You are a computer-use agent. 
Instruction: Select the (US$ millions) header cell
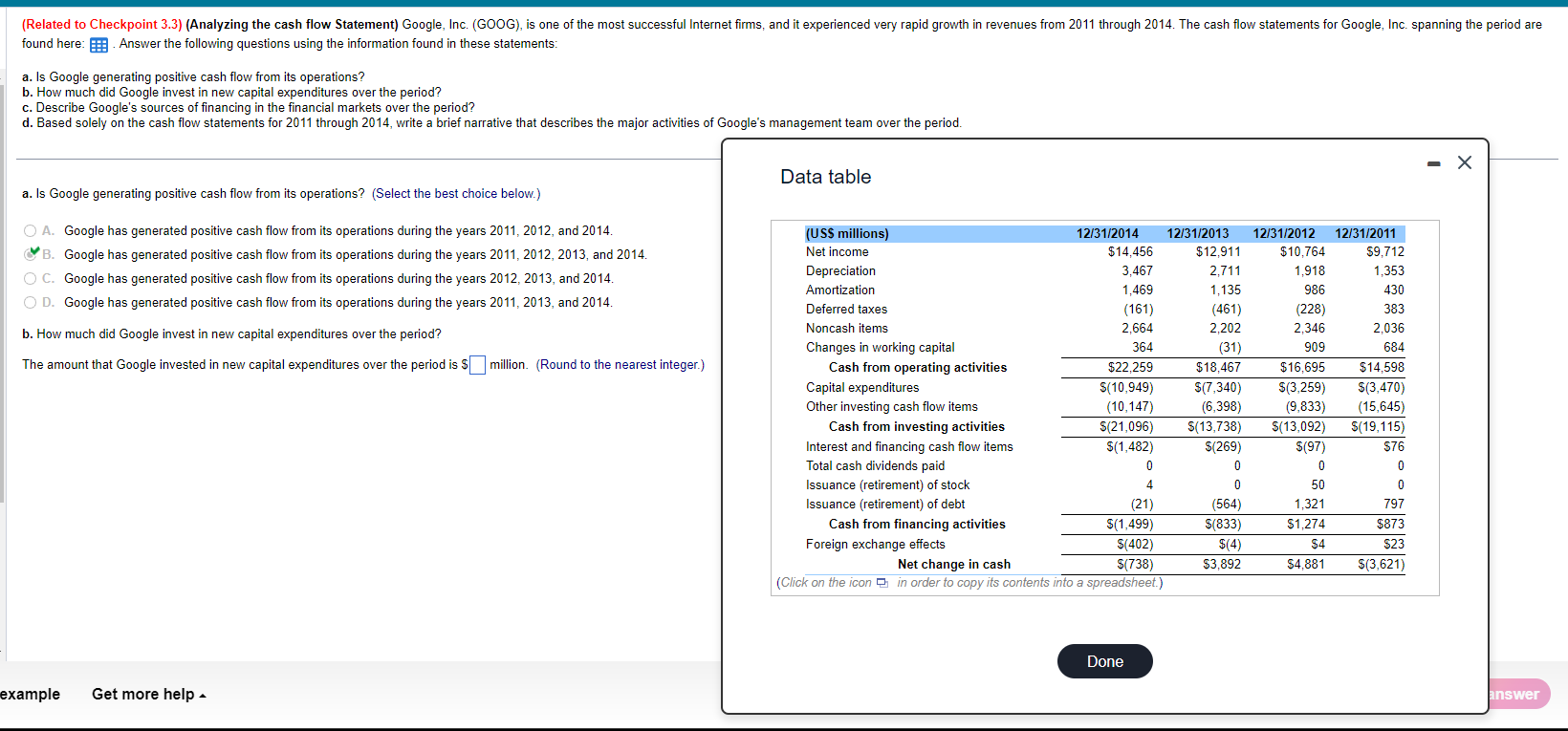tap(847, 233)
